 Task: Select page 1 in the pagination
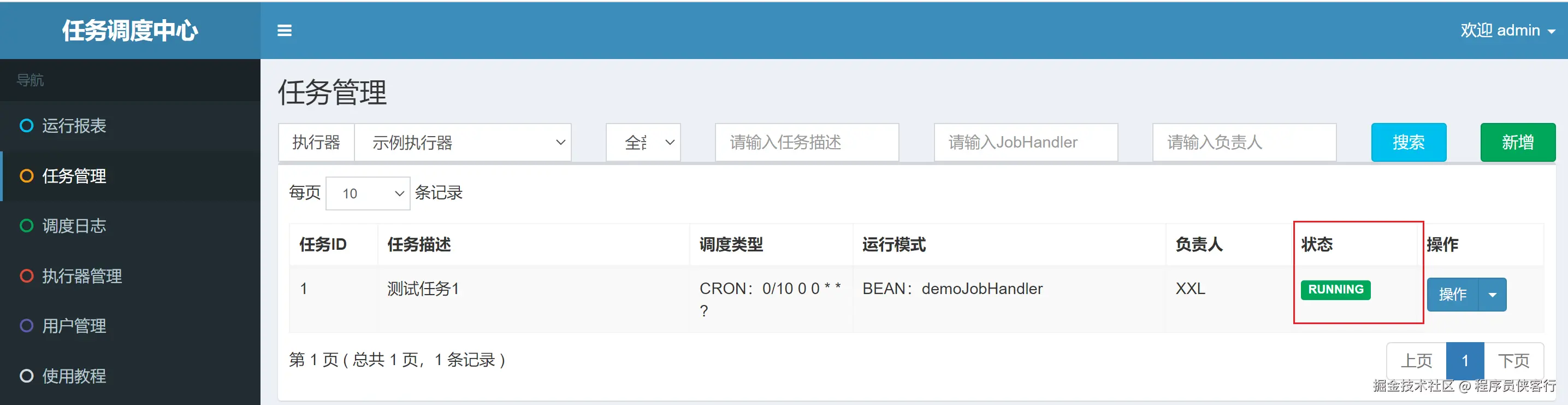(x=1465, y=361)
